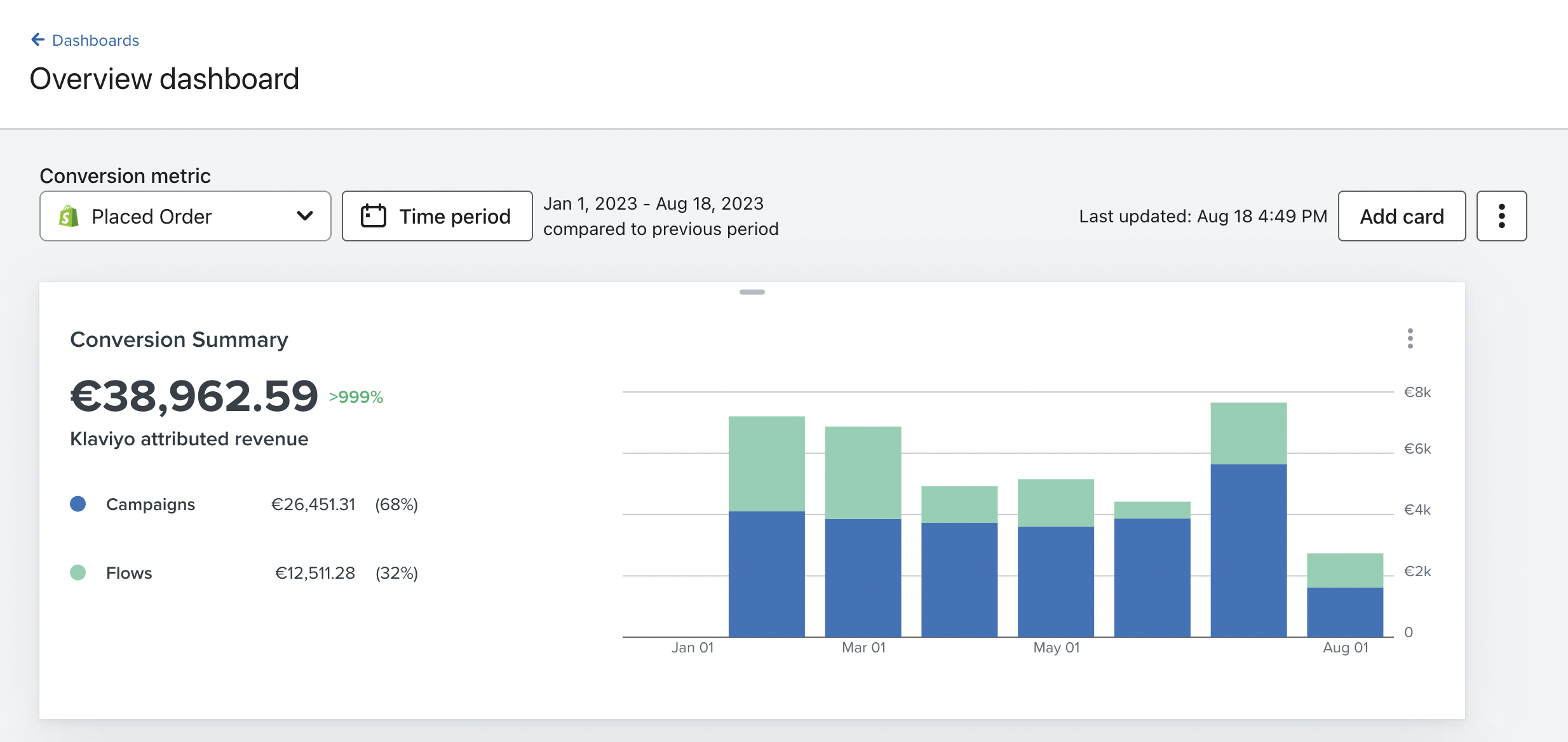1568x742 pixels.
Task: Click the green segment of February bar
Action: coord(766,464)
